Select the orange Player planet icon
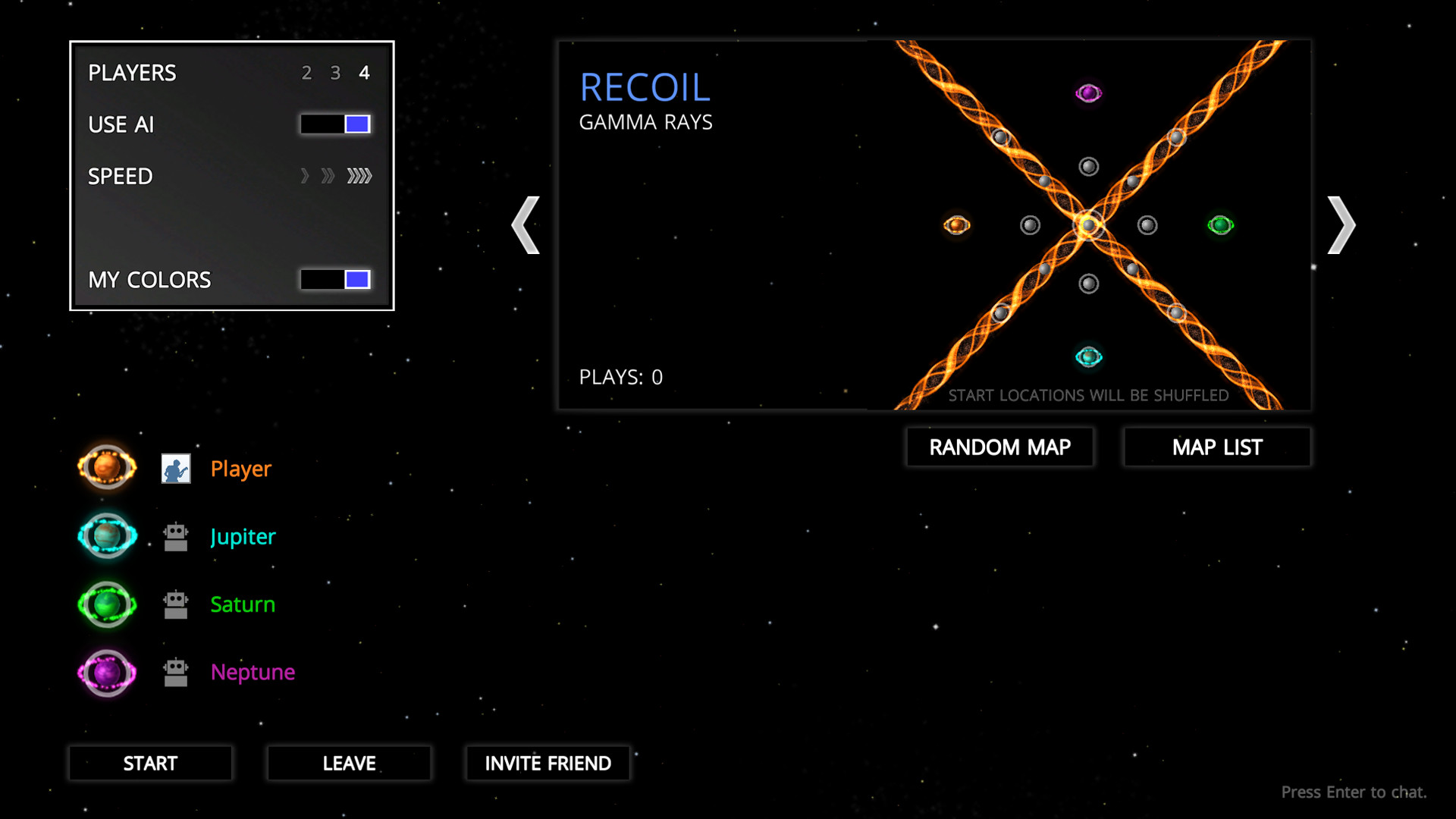Screen dimensions: 1456x819 point(106,468)
